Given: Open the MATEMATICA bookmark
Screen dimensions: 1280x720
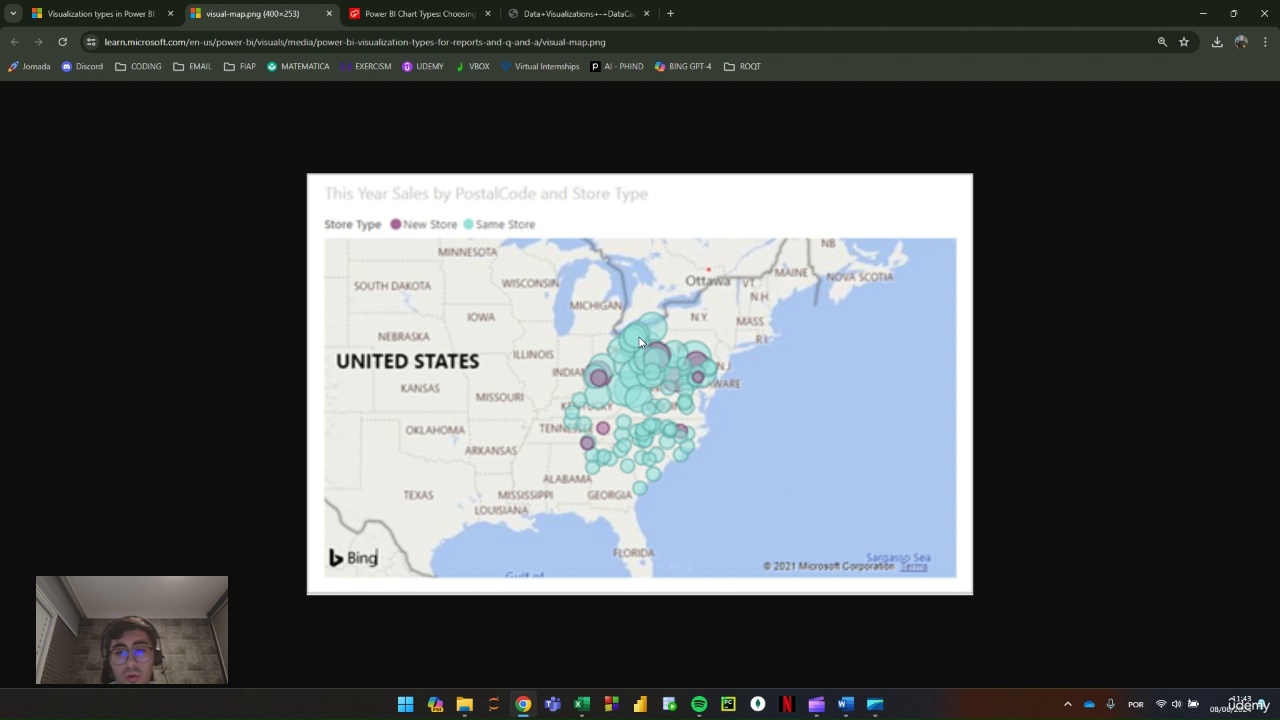Looking at the screenshot, I should [x=298, y=67].
